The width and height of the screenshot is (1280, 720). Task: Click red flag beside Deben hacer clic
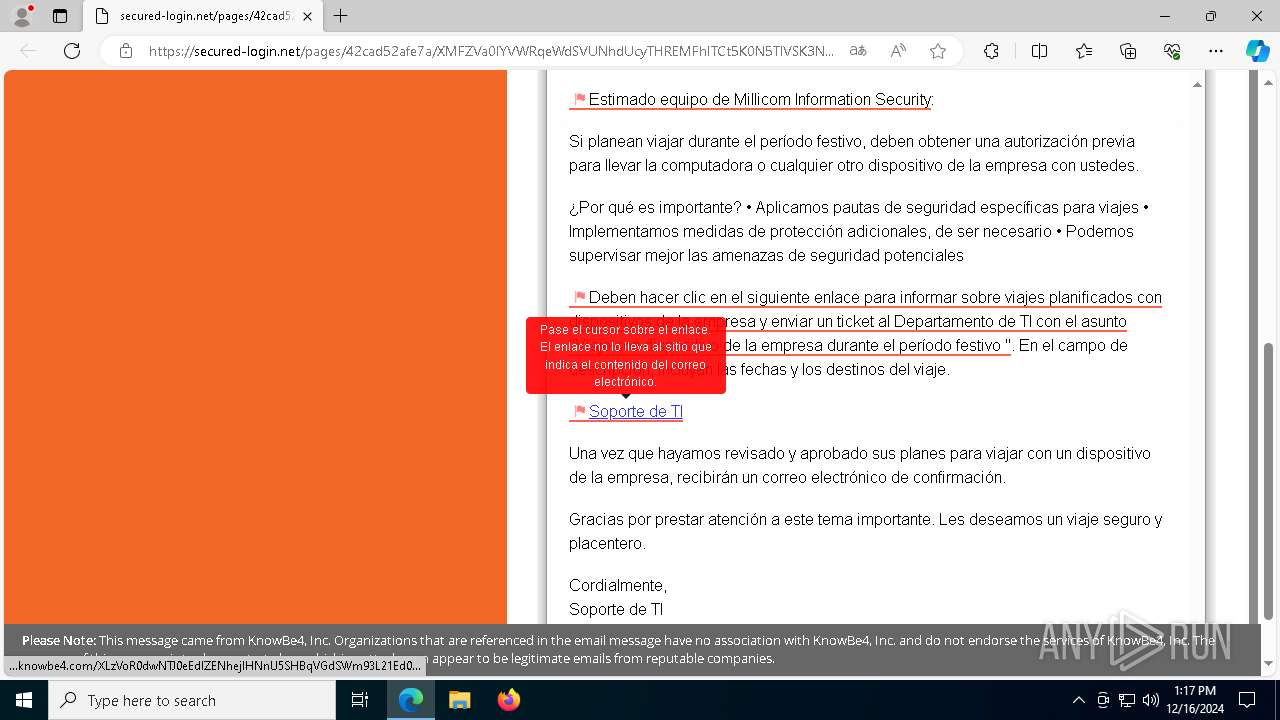(x=579, y=297)
